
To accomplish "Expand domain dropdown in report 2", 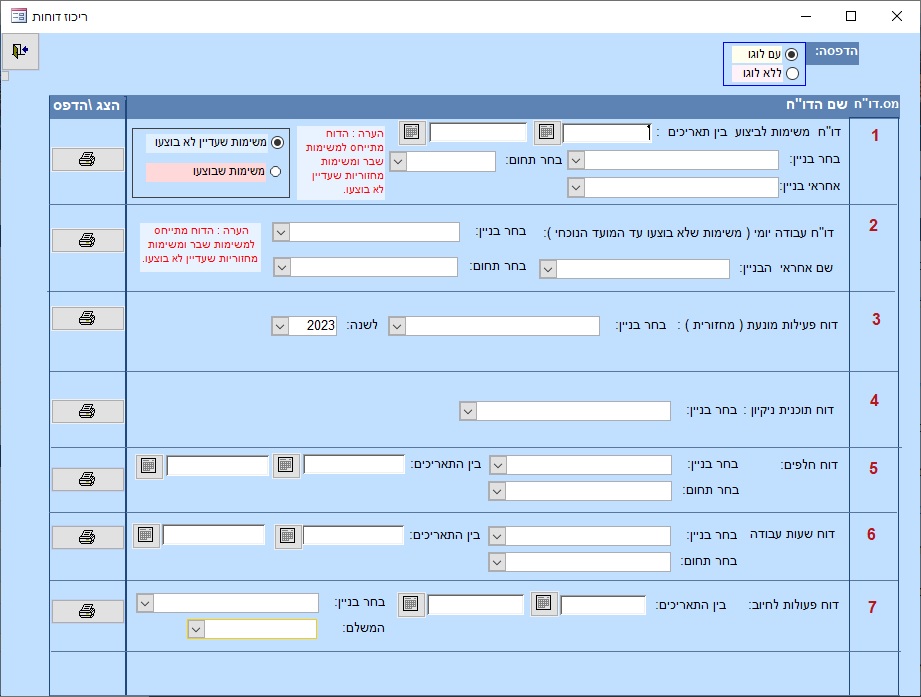I will [282, 267].
